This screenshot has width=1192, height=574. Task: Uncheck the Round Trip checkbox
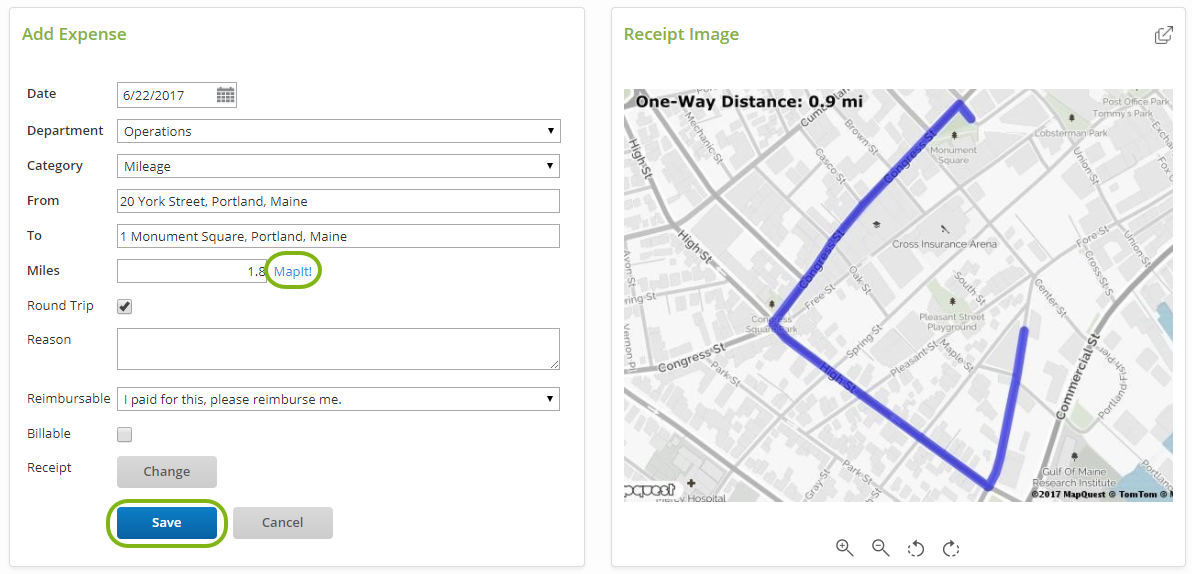[x=125, y=307]
